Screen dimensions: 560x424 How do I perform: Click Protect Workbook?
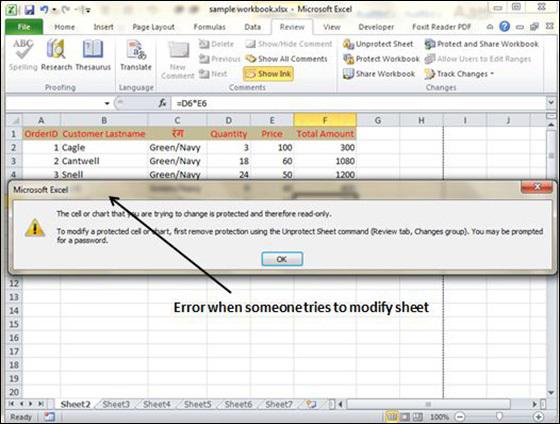pyautogui.click(x=381, y=59)
